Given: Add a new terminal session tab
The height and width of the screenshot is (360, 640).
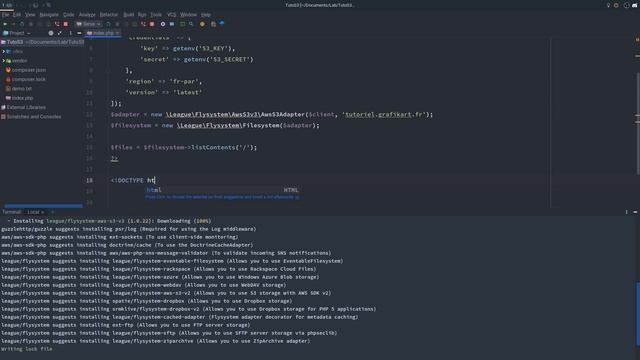Looking at the screenshot, I should click(x=52, y=212).
